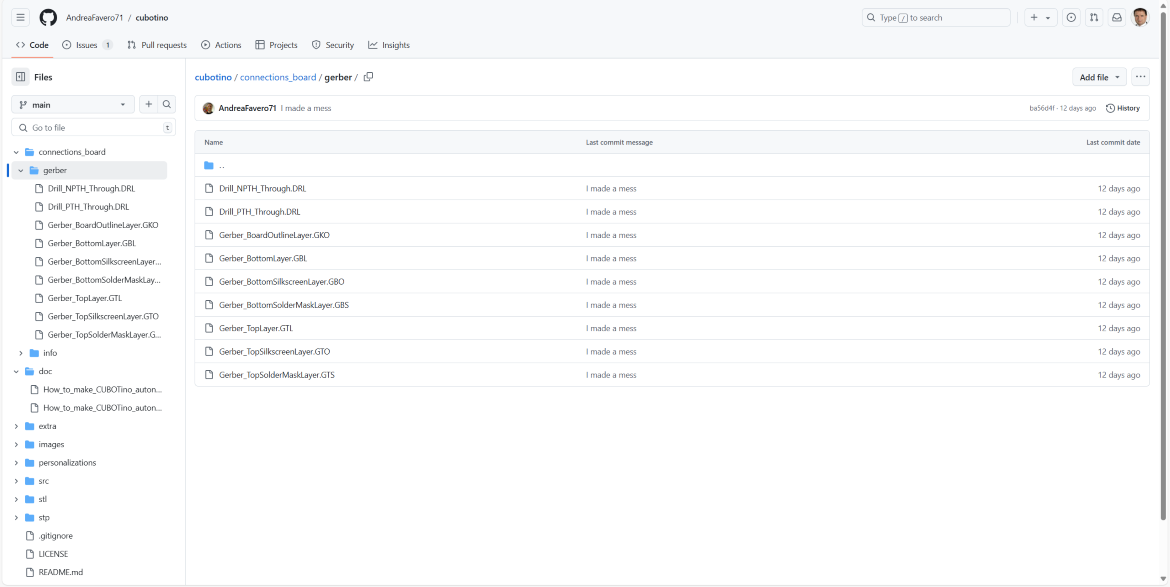
Task: Switch to the Insights tab
Action: pos(389,45)
